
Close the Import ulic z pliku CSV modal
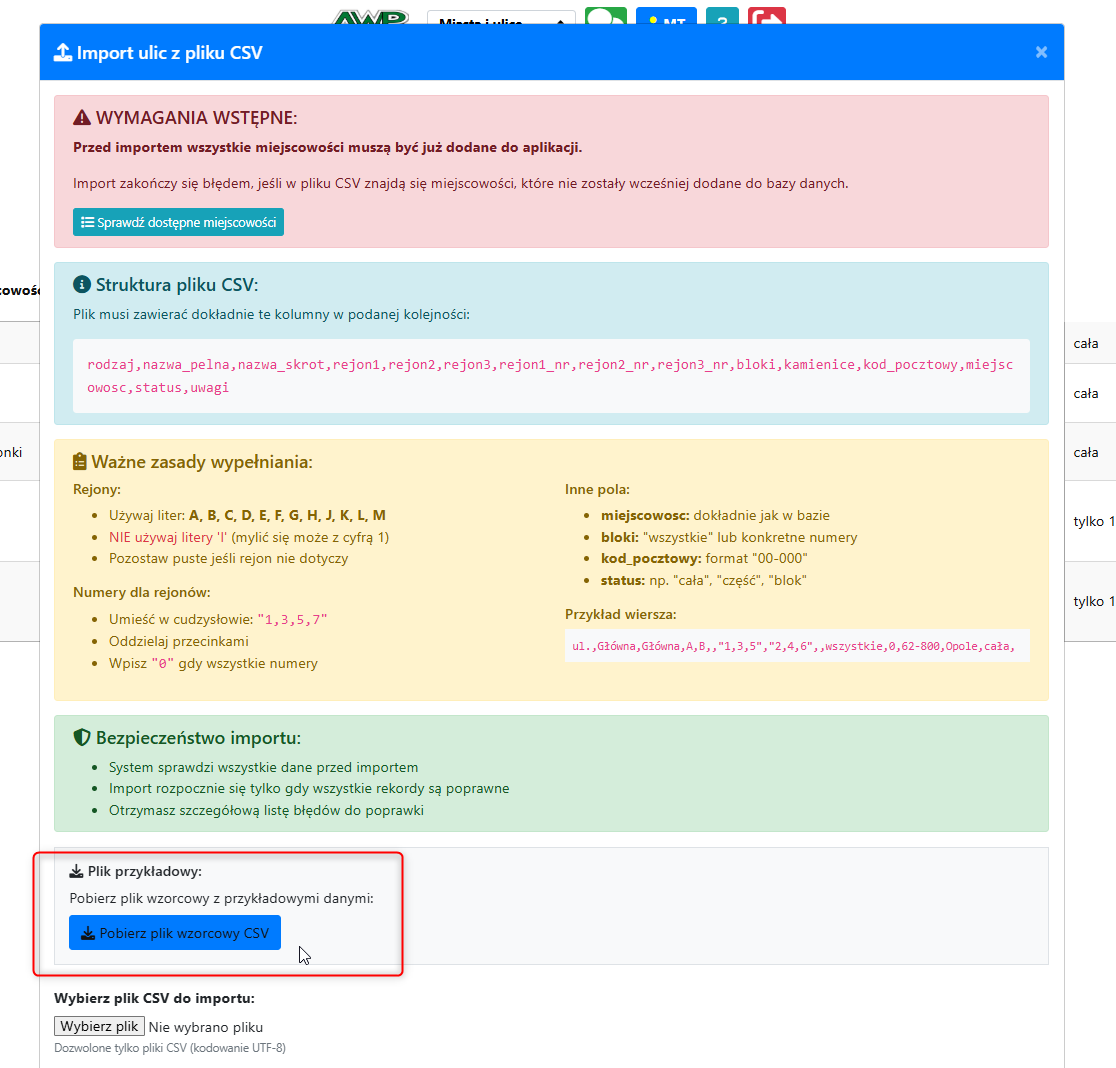tap(1041, 51)
